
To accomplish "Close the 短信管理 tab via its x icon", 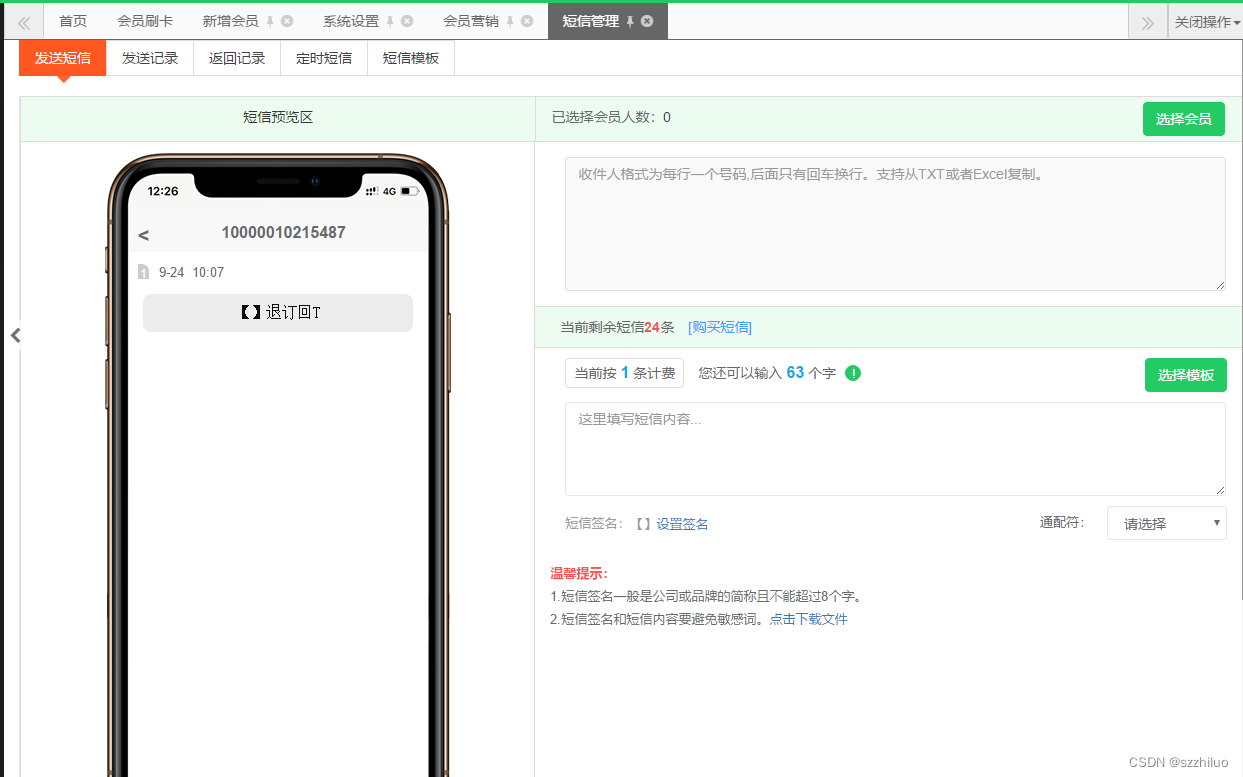I will pos(647,21).
